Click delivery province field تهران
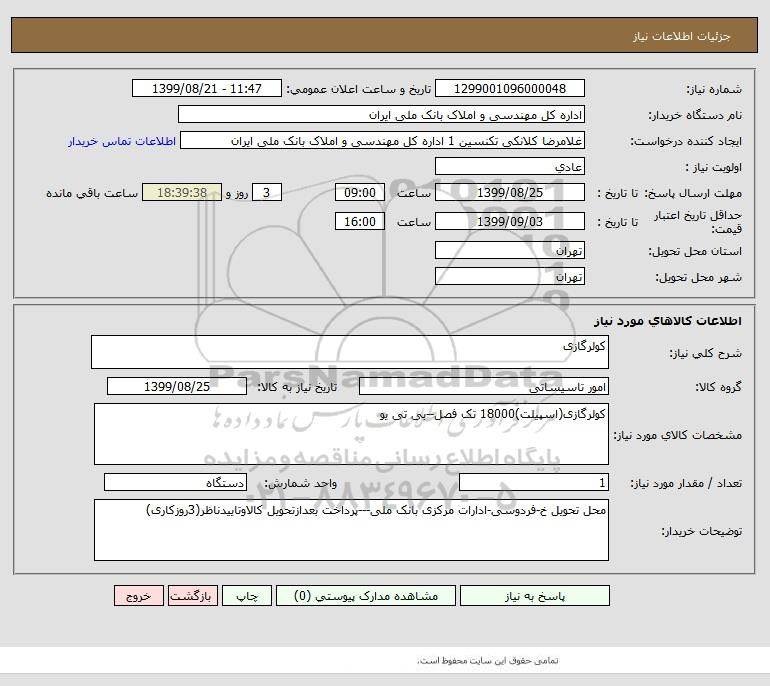 510,250
